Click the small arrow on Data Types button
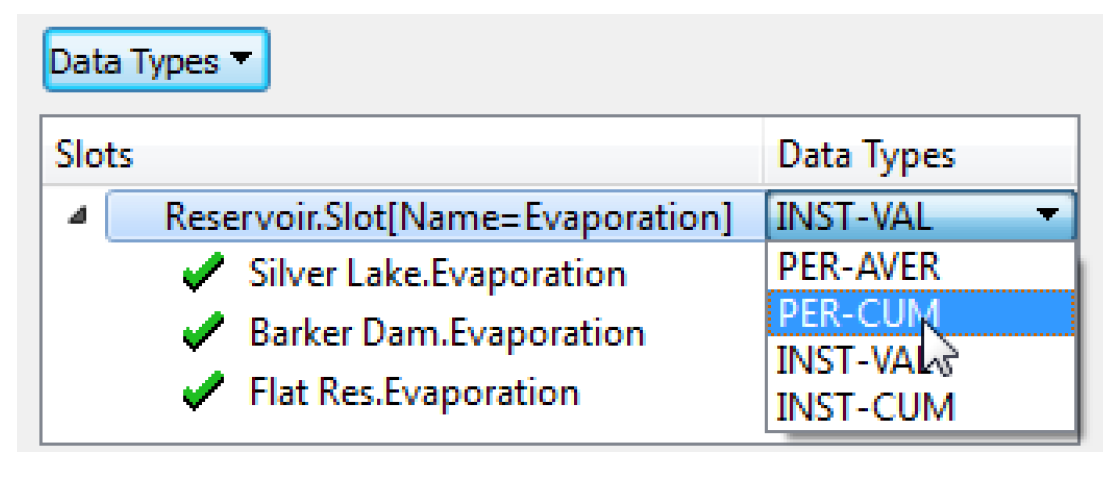Viewport: 1109px width, 486px height. (x=240, y=61)
